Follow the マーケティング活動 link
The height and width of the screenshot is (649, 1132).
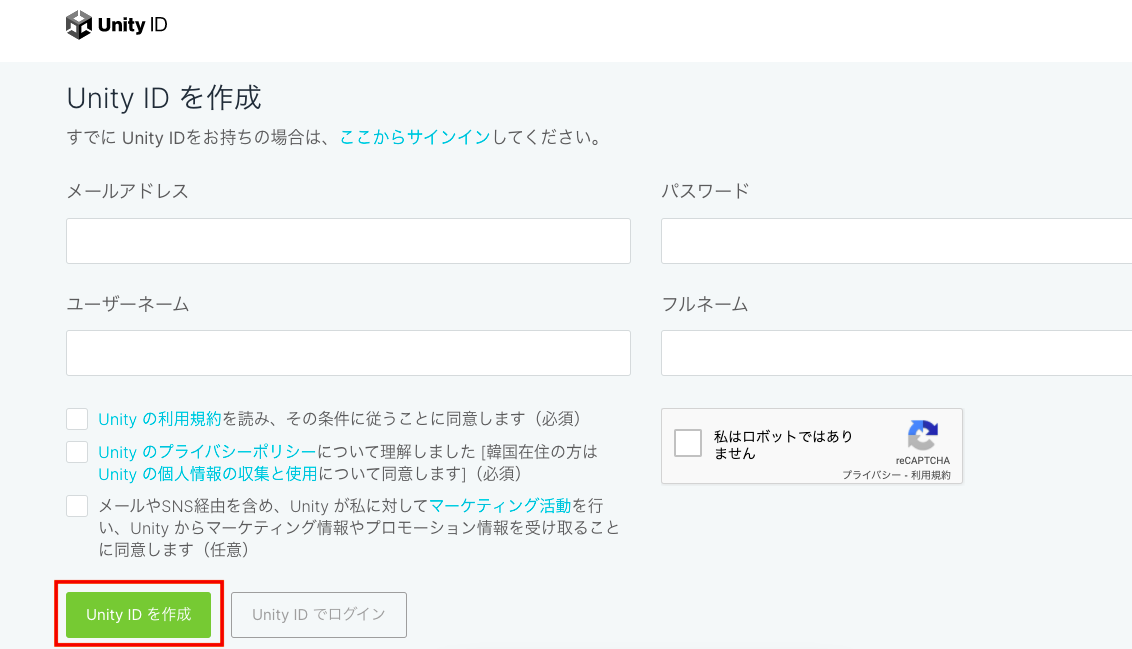(499, 506)
